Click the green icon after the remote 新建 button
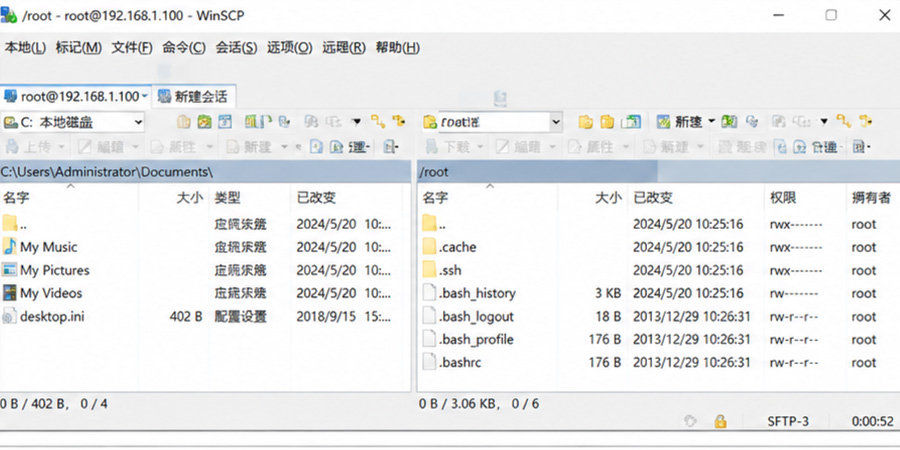Viewport: 900px width, 450px height. (x=729, y=122)
